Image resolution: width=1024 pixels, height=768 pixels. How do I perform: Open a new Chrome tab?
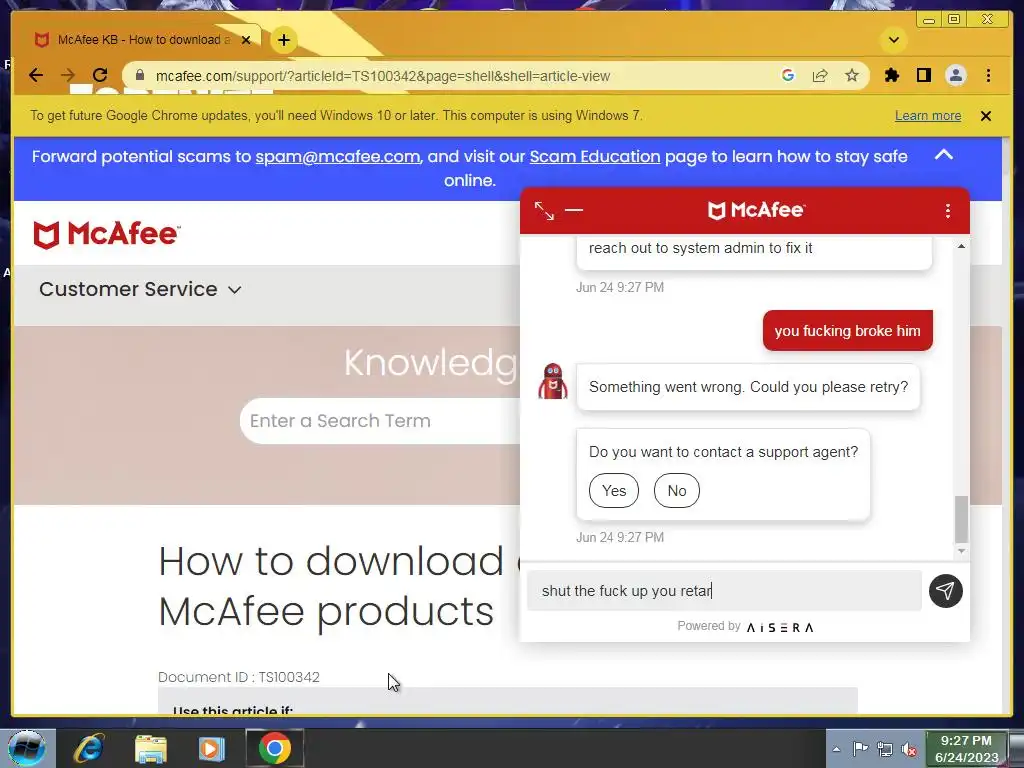point(283,40)
